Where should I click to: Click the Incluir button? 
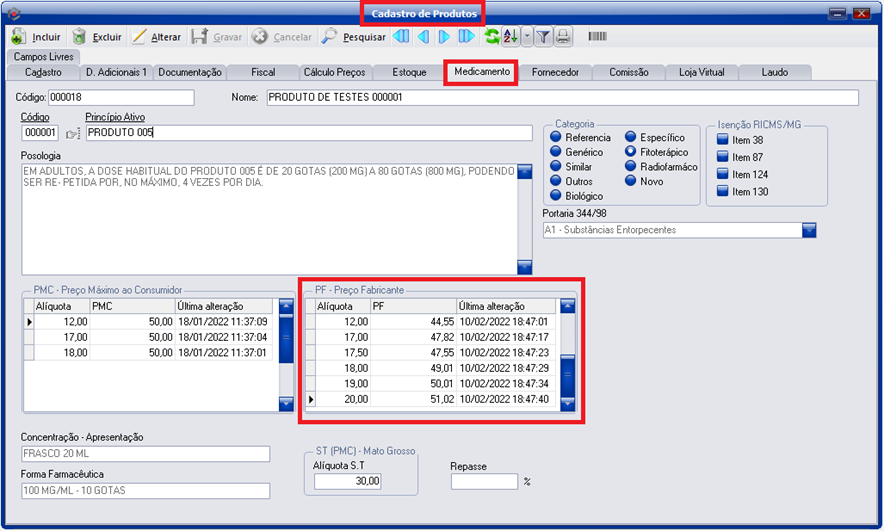(x=37, y=37)
